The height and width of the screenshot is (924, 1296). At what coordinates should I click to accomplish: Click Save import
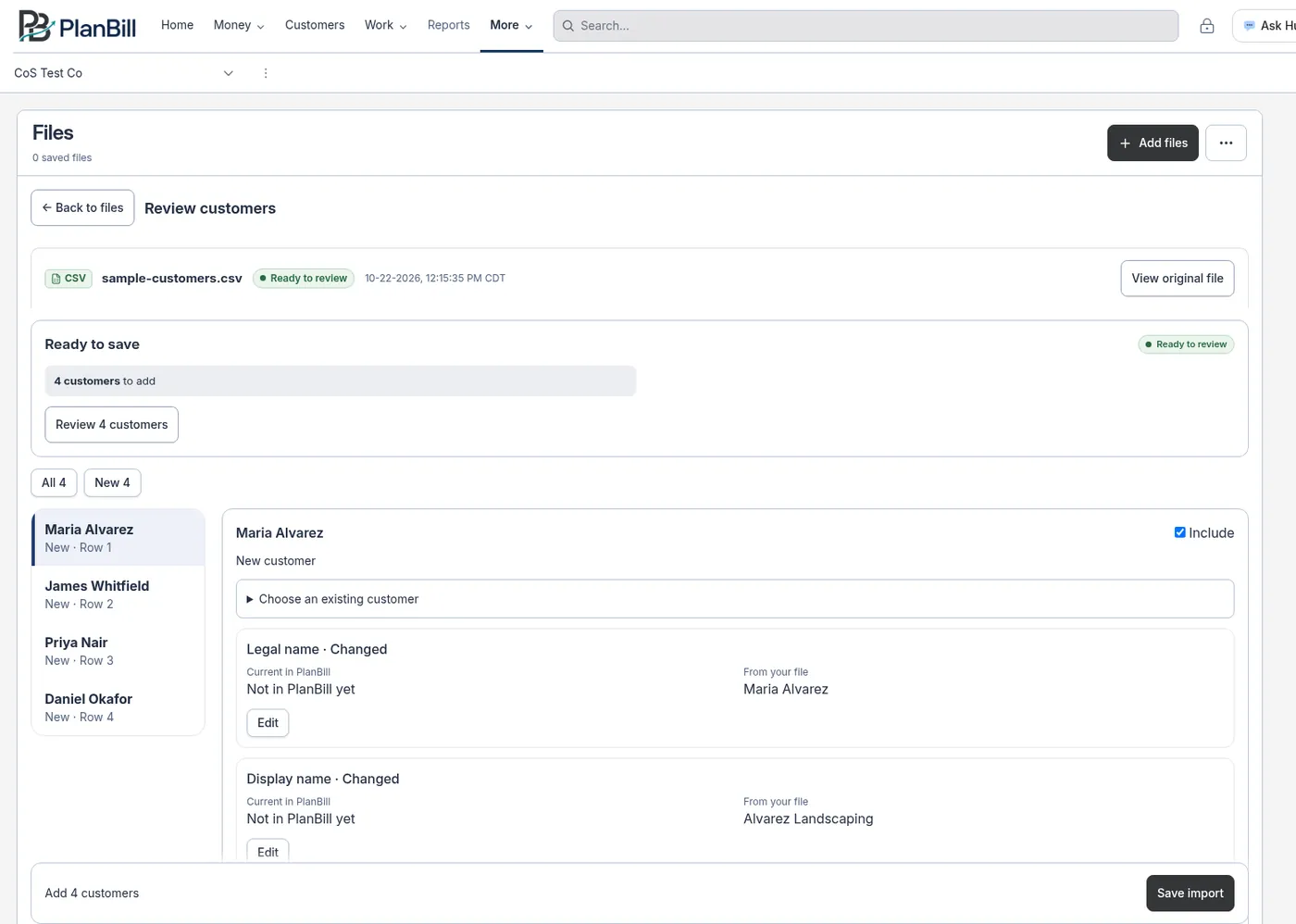(1190, 893)
